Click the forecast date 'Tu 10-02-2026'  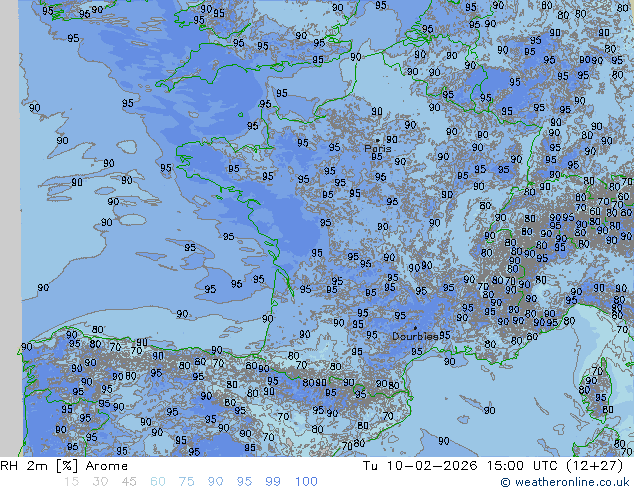[x=420, y=466]
